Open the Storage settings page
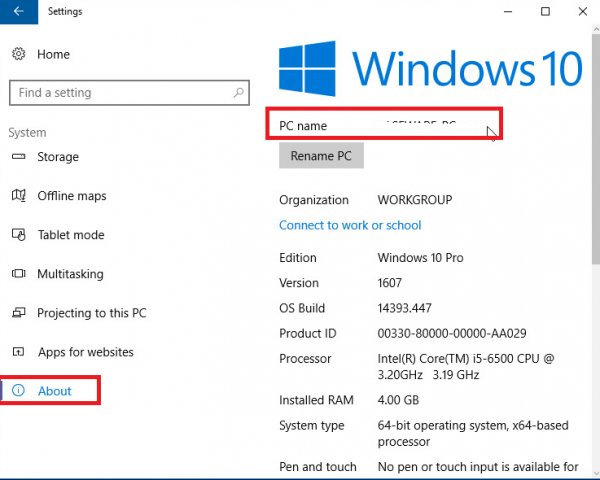Viewport: 600px width, 480px height. coord(58,157)
